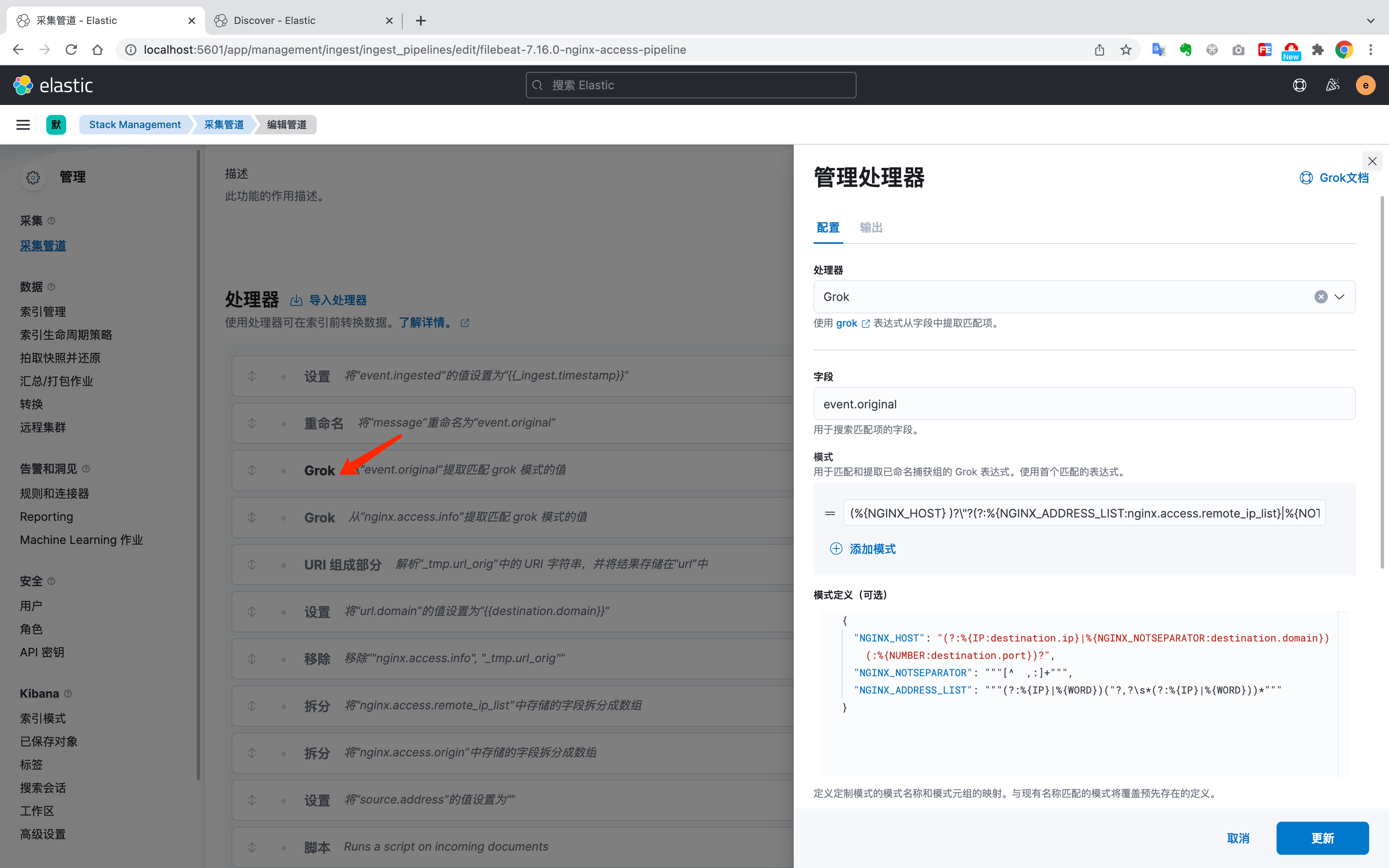Image resolution: width=1389 pixels, height=868 pixels.
Task: Open Machine Learning 作业 in sidebar
Action: pyautogui.click(x=81, y=540)
